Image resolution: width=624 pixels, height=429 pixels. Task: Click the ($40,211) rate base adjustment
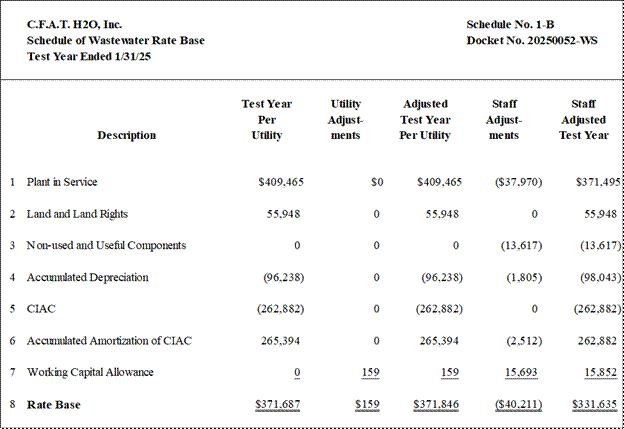519,404
